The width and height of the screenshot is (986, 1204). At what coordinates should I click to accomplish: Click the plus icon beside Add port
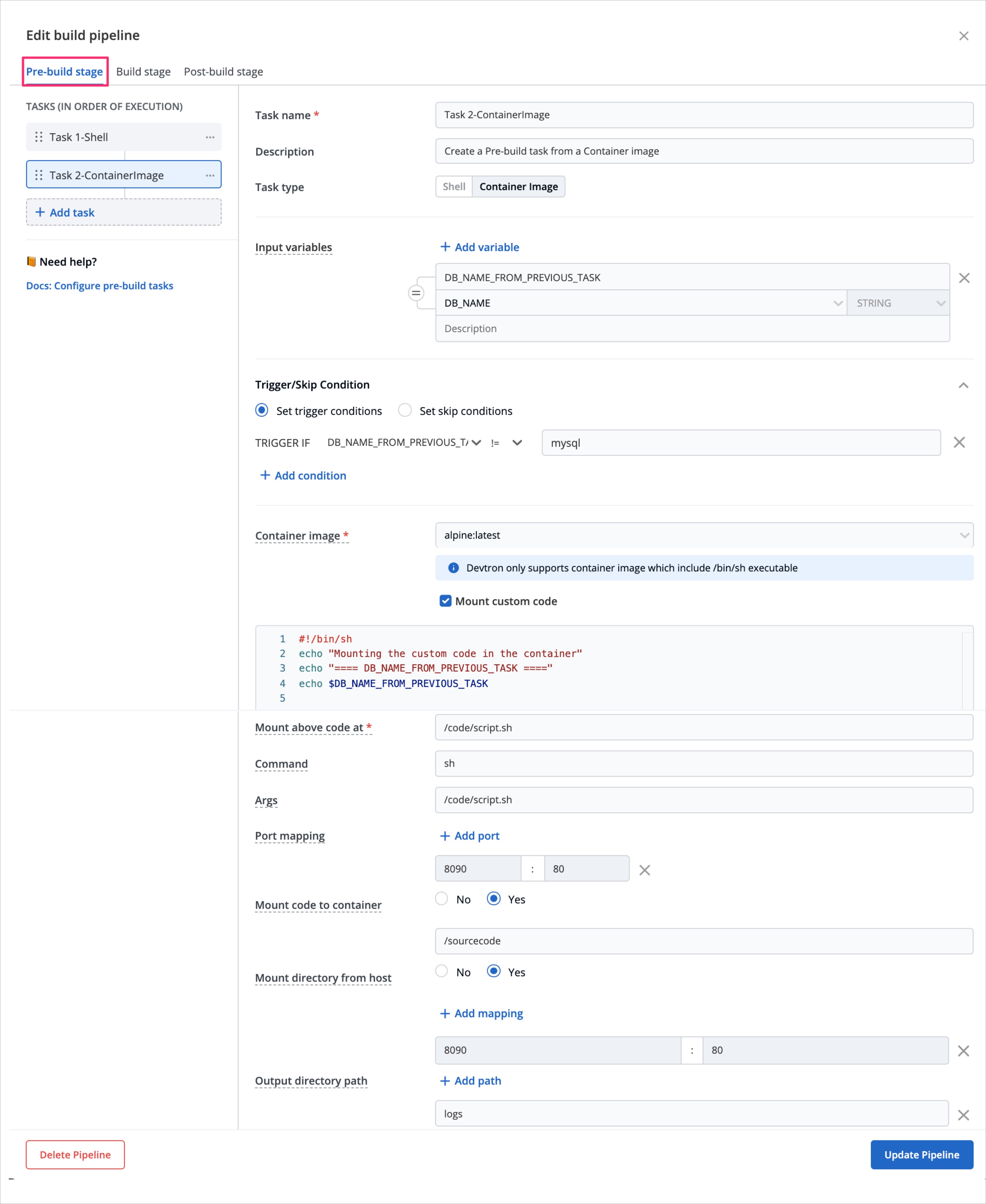click(445, 836)
